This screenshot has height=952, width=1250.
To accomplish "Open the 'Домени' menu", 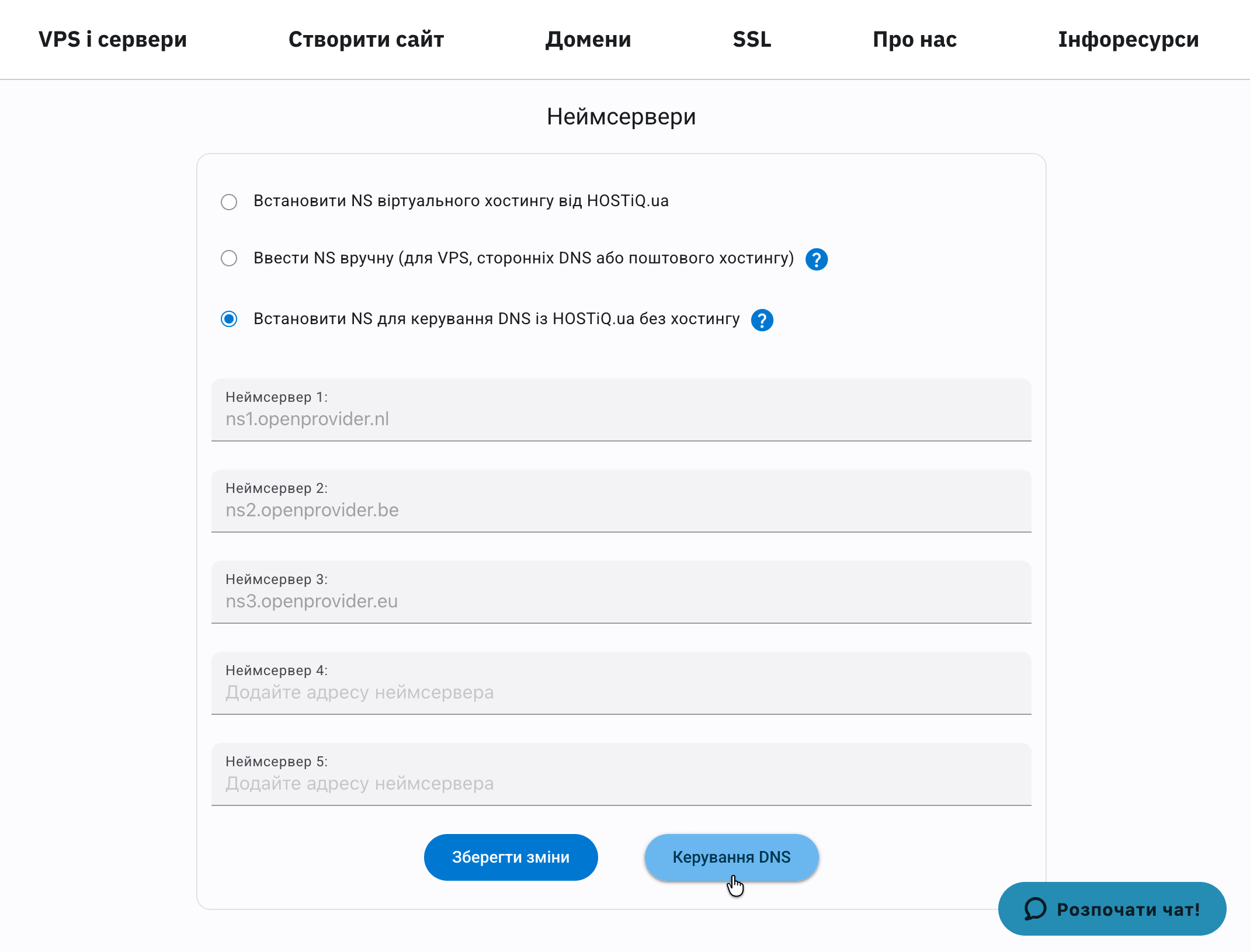I will [x=588, y=39].
